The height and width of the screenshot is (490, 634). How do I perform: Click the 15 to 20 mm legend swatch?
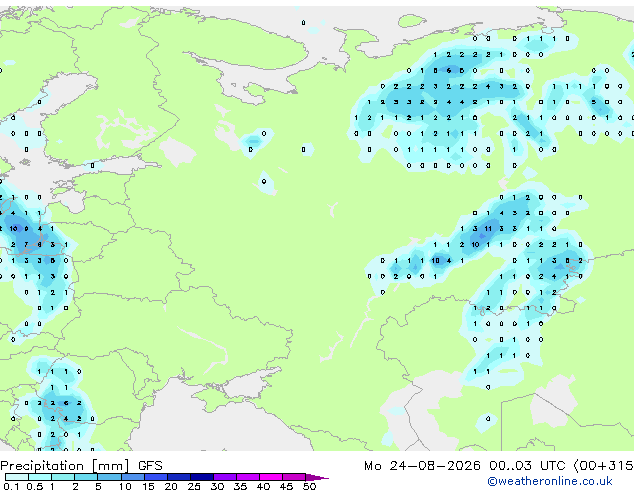156,477
